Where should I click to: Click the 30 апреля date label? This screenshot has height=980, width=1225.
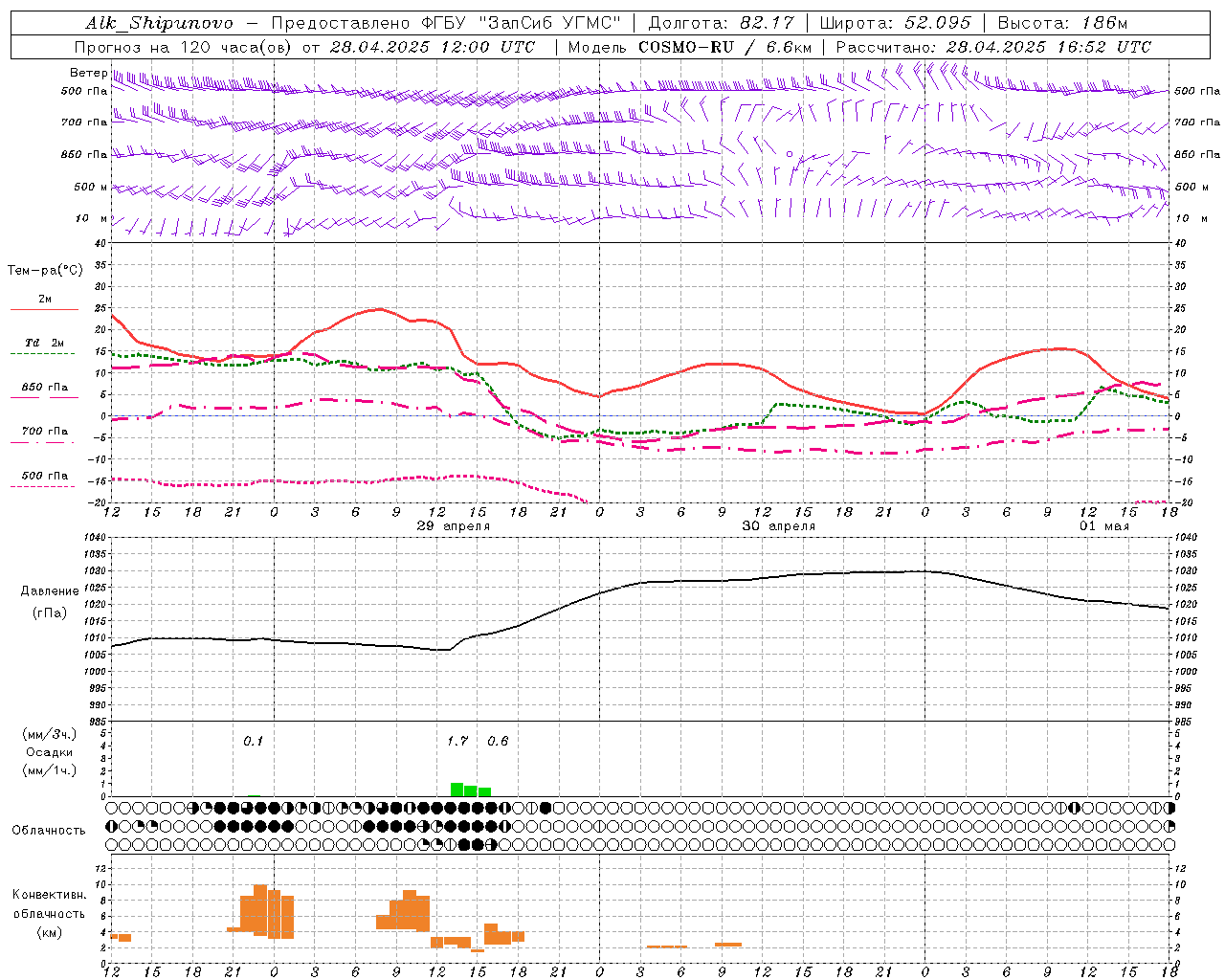(779, 526)
